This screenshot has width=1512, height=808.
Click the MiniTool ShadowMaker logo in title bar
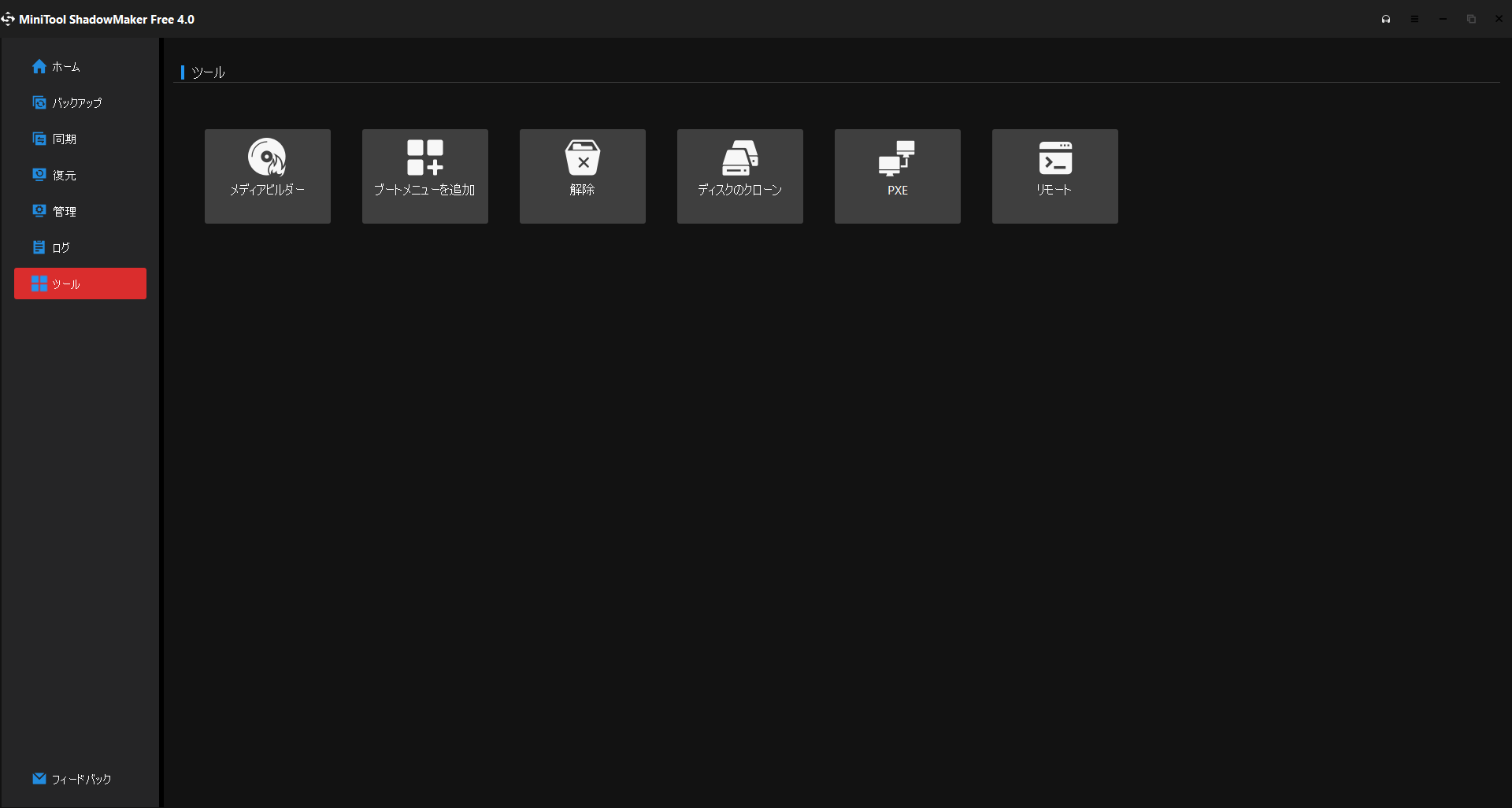pos(8,19)
